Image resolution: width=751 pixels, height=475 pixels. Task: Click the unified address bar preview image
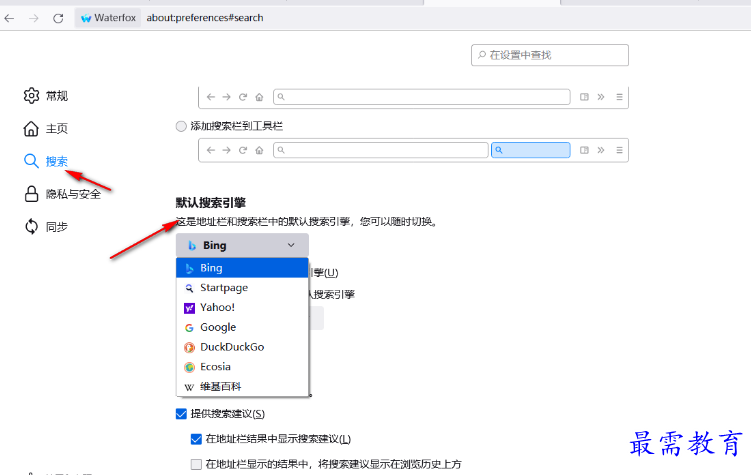[413, 97]
